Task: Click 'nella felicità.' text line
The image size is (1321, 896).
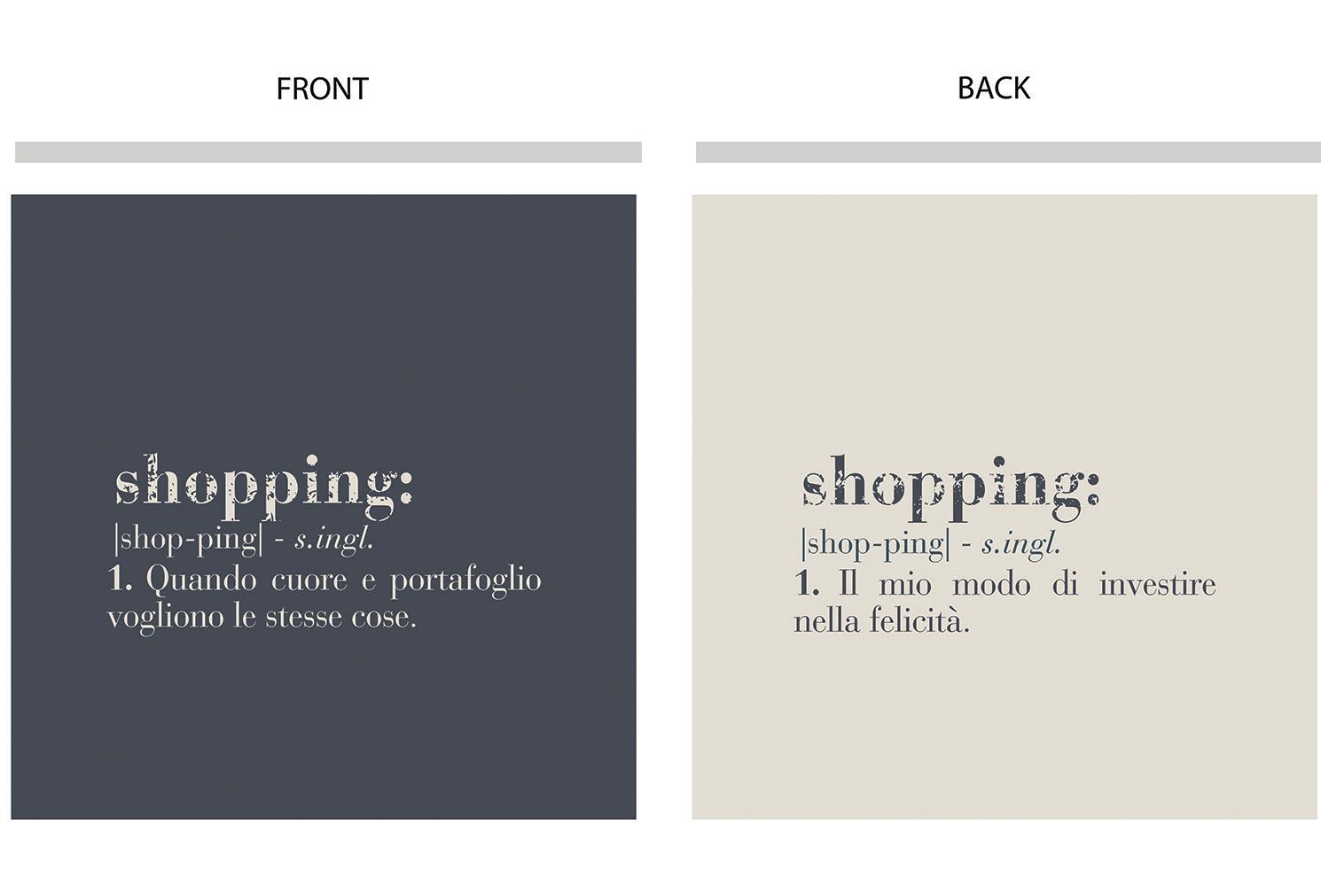Action: pos(881,621)
